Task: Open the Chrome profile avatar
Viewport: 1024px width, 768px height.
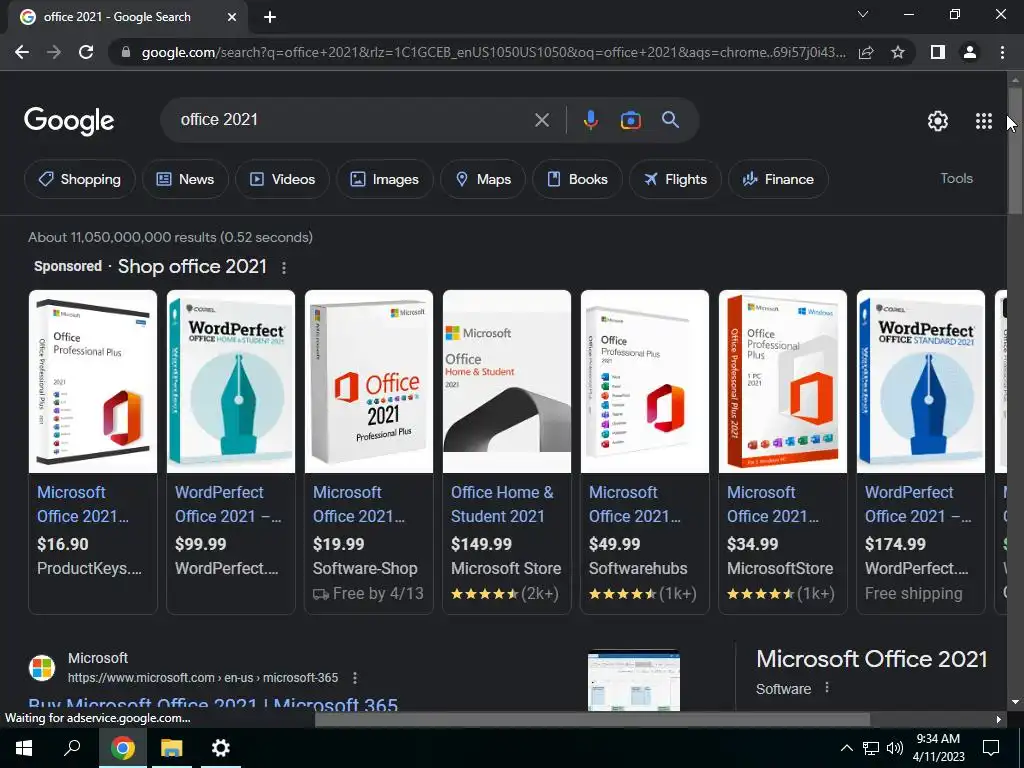Action: tap(970, 52)
